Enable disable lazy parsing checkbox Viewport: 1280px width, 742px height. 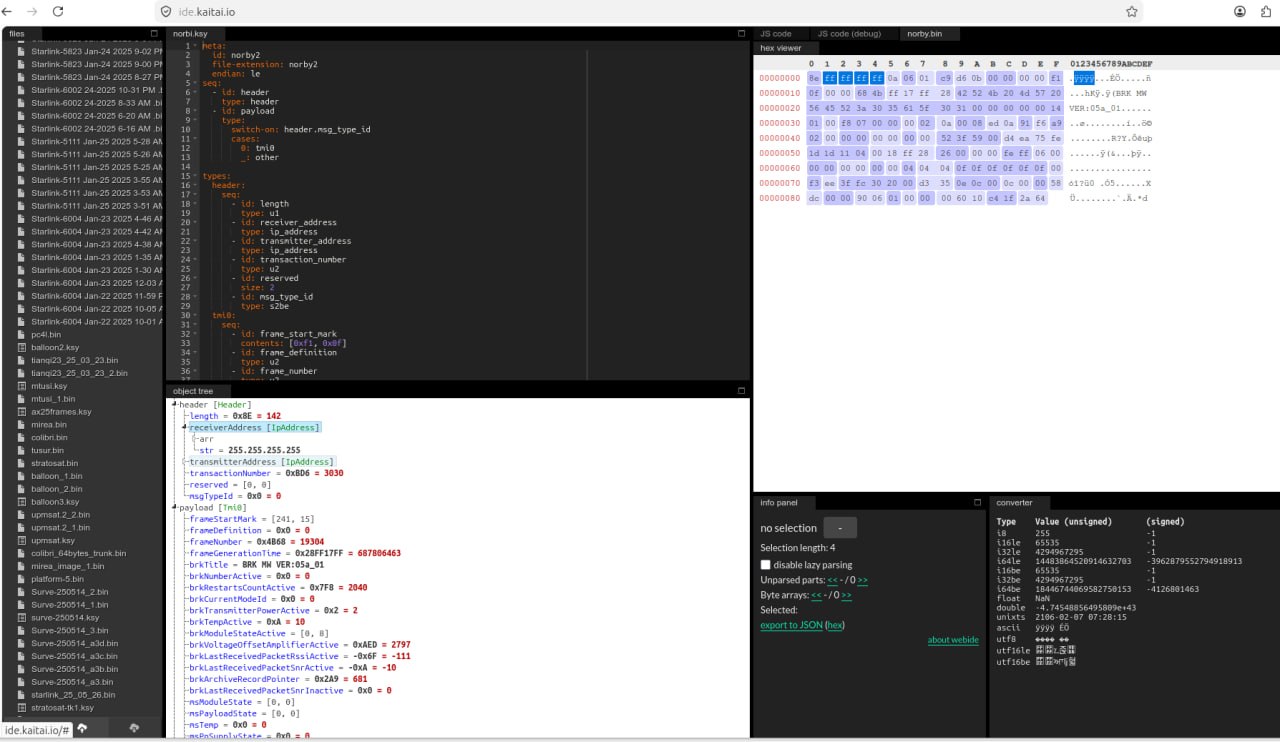coord(766,565)
